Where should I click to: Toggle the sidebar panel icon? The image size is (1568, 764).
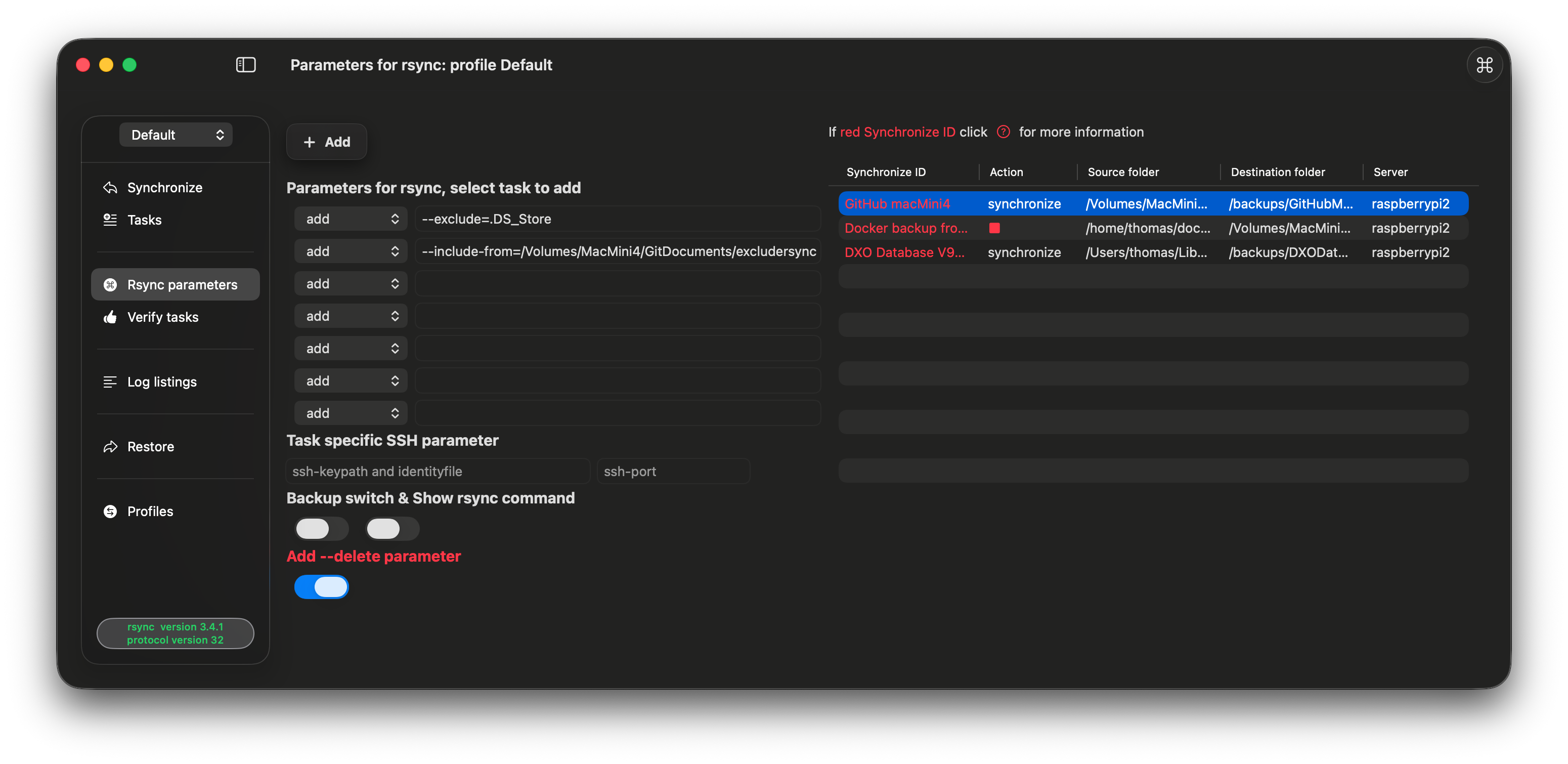point(245,65)
